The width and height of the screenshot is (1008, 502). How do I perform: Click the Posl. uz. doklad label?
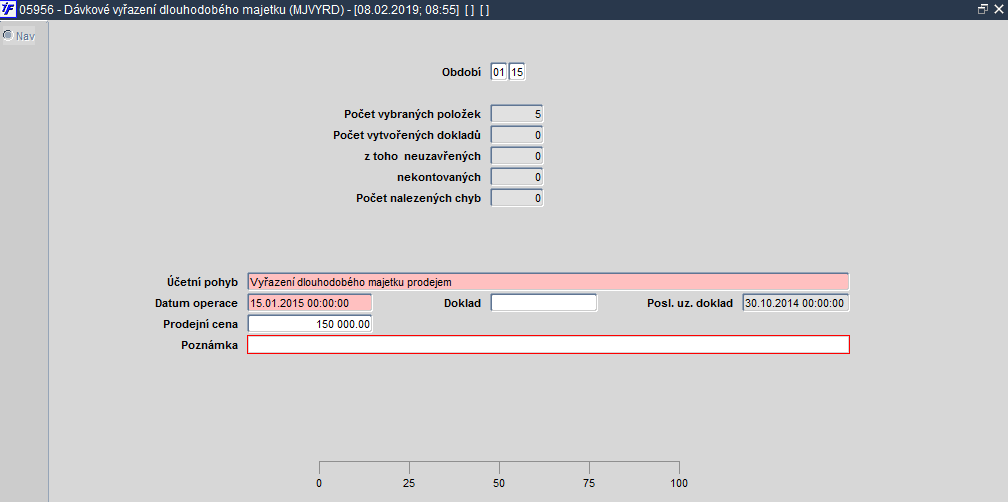point(690,303)
